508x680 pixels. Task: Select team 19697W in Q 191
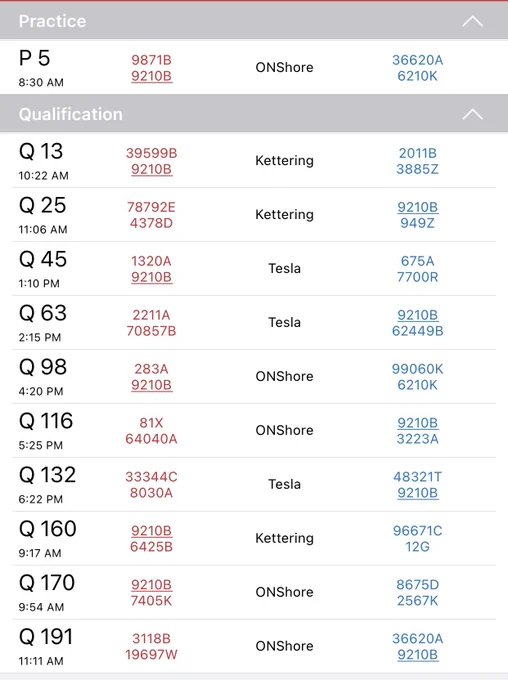tap(151, 654)
